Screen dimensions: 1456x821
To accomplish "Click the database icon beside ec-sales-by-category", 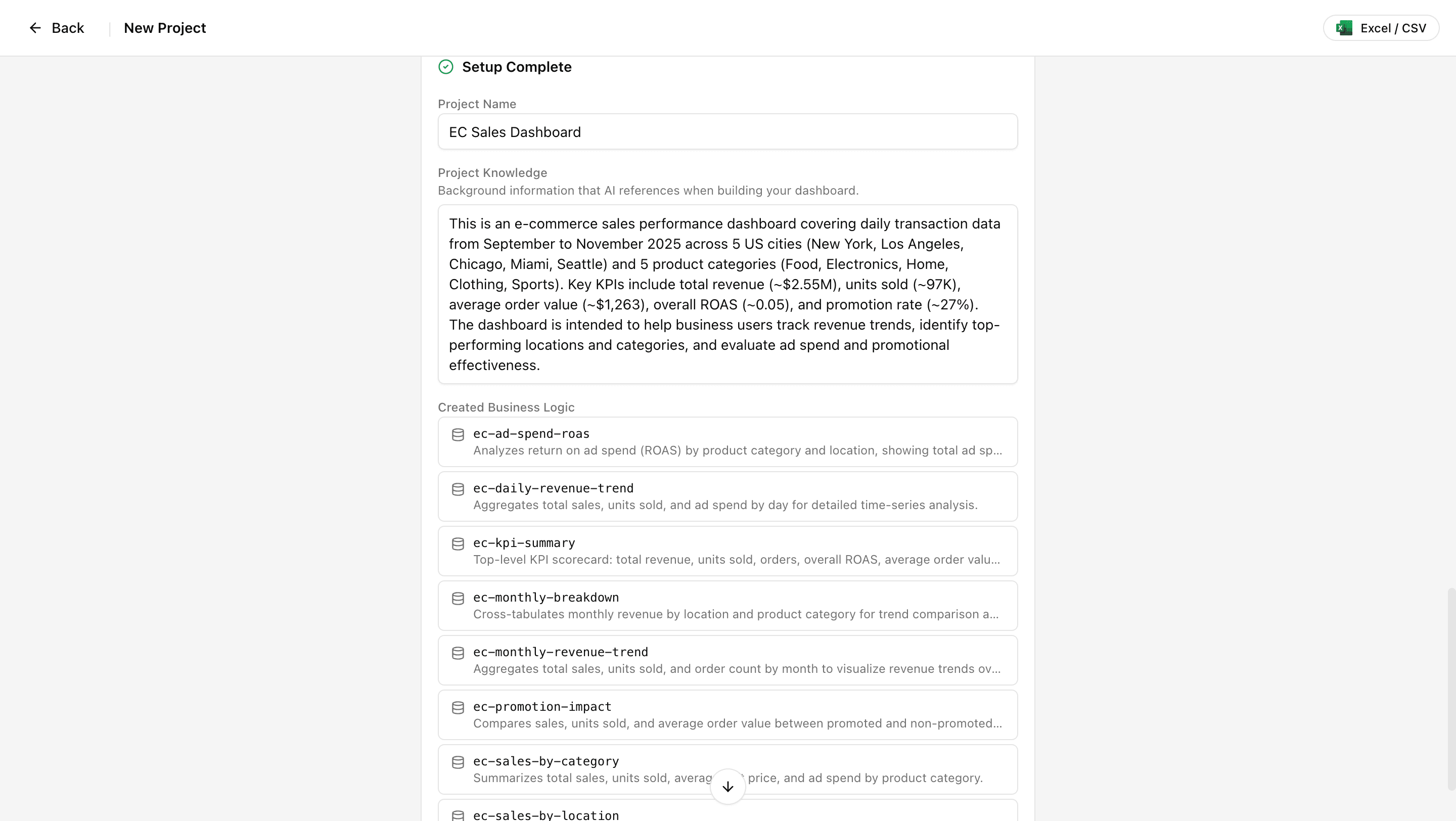I will 458,762.
